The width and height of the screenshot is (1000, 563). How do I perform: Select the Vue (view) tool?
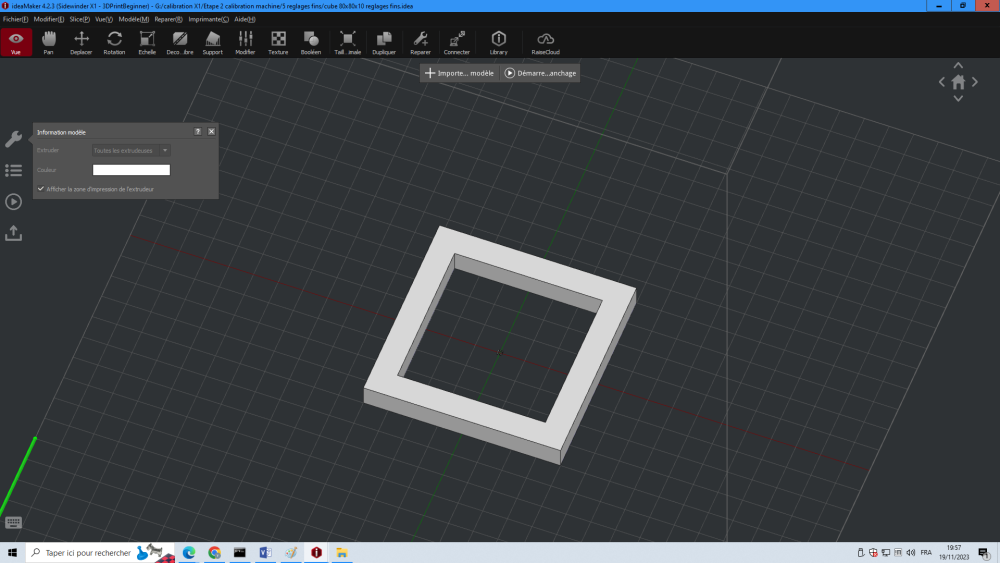coord(16,43)
